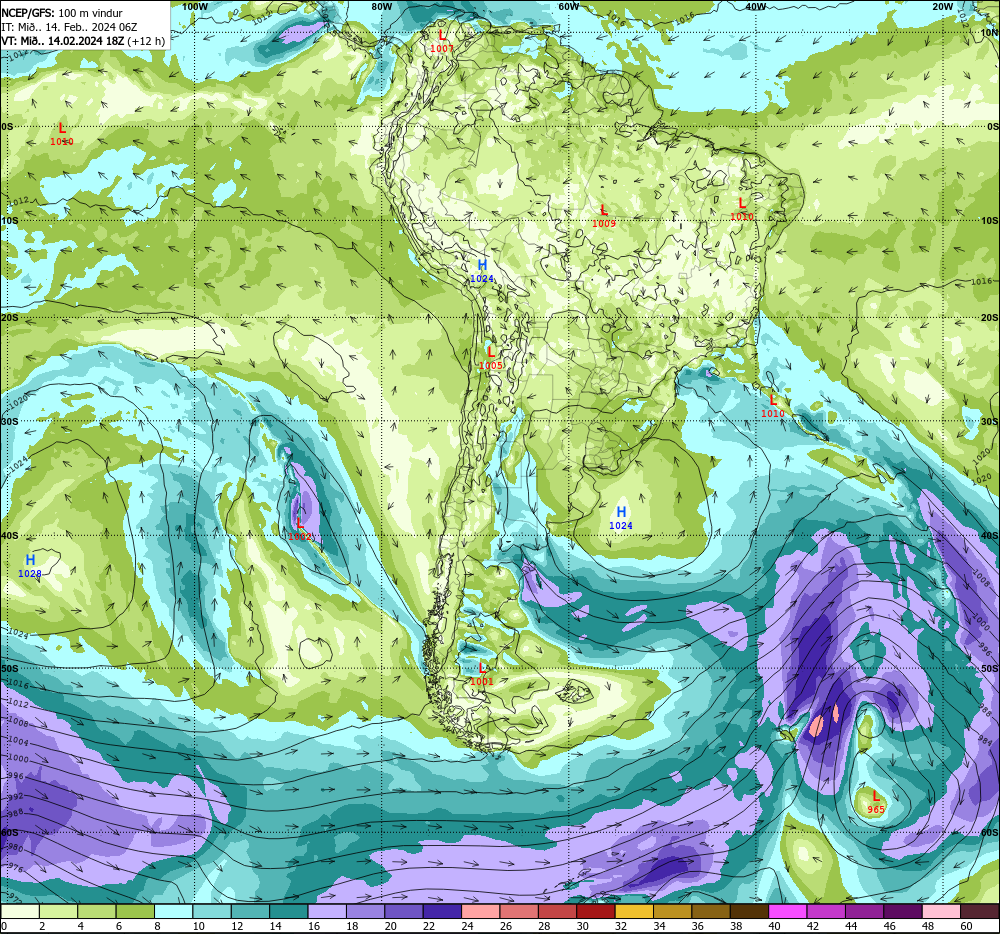1000x934 pixels.
Task: Click the 'NCEP/GFS: 100 m vindur' title text
Action: tap(62, 13)
